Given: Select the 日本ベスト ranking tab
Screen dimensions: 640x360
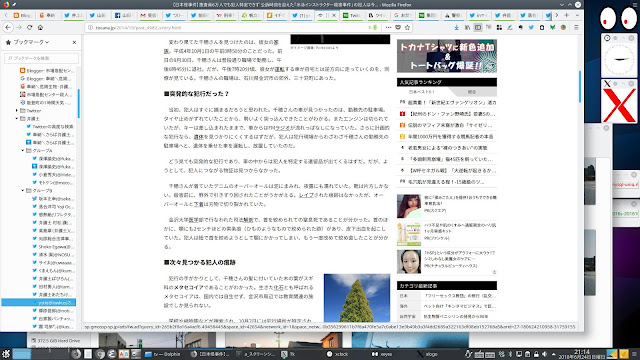Looking at the screenshot, I should click(x=422, y=92).
